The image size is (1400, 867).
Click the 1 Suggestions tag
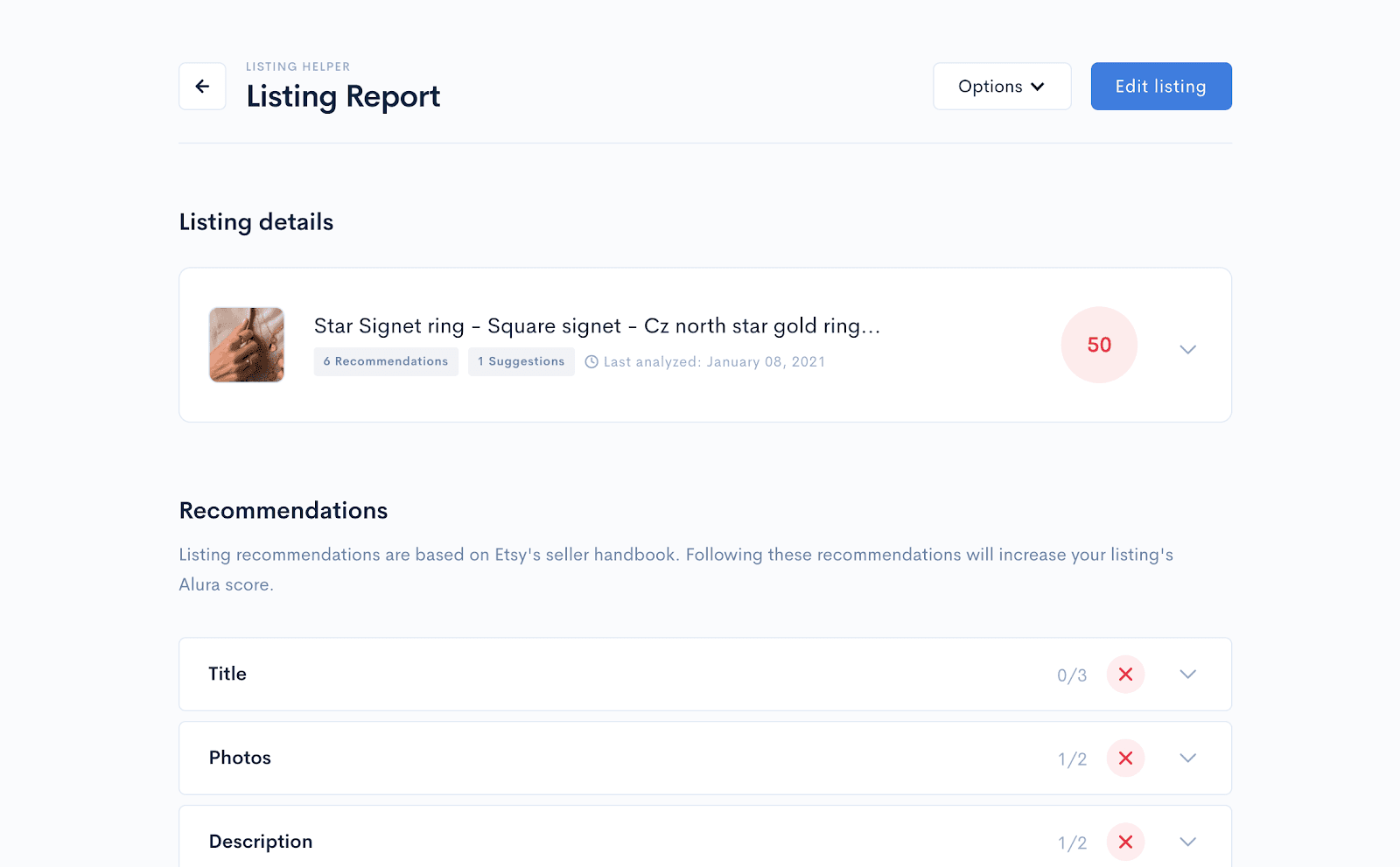pyautogui.click(x=521, y=361)
